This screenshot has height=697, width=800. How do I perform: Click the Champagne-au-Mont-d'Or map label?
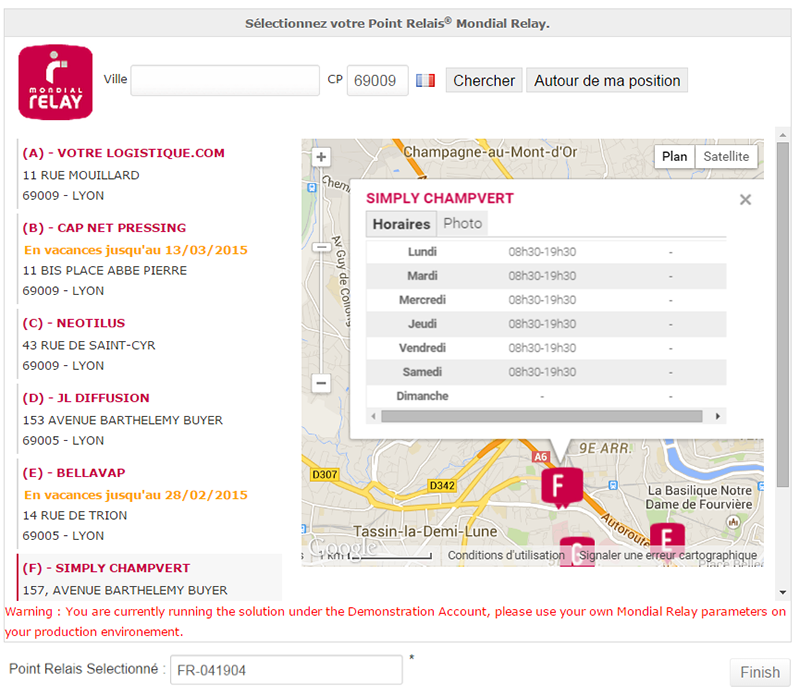pos(490,152)
